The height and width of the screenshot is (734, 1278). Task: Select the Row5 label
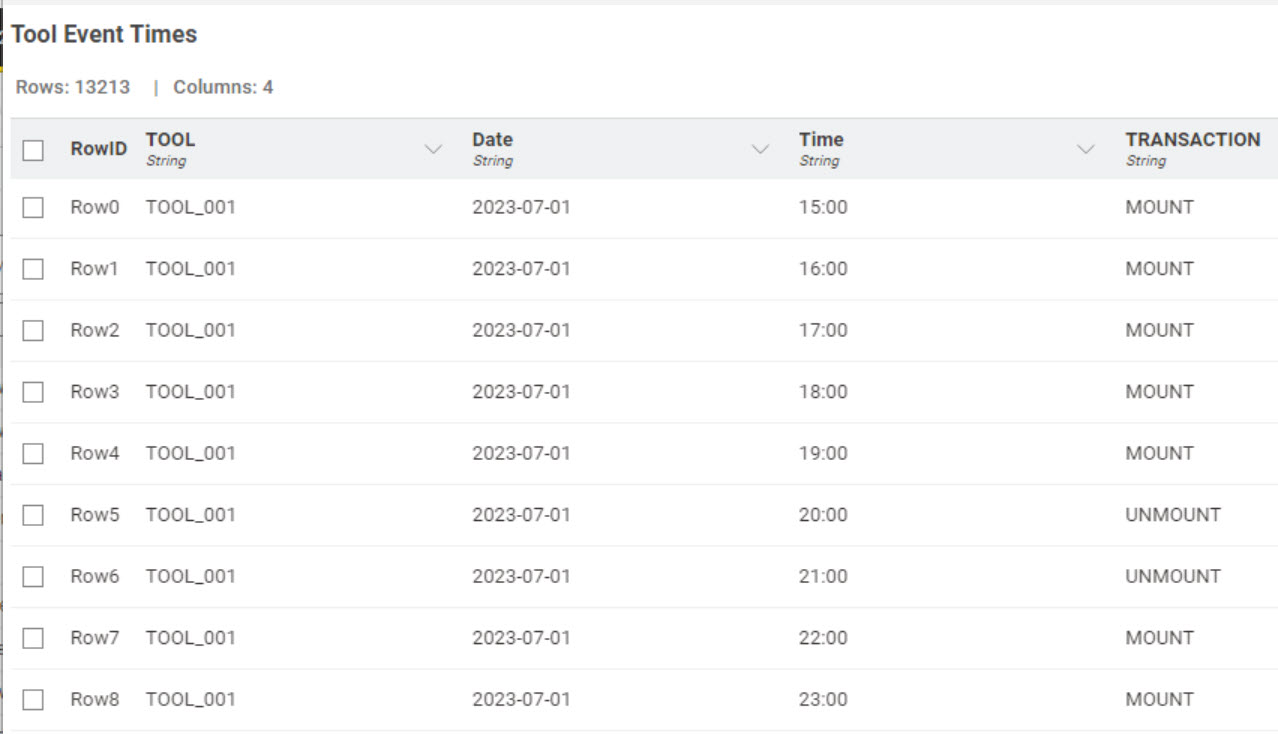95,515
